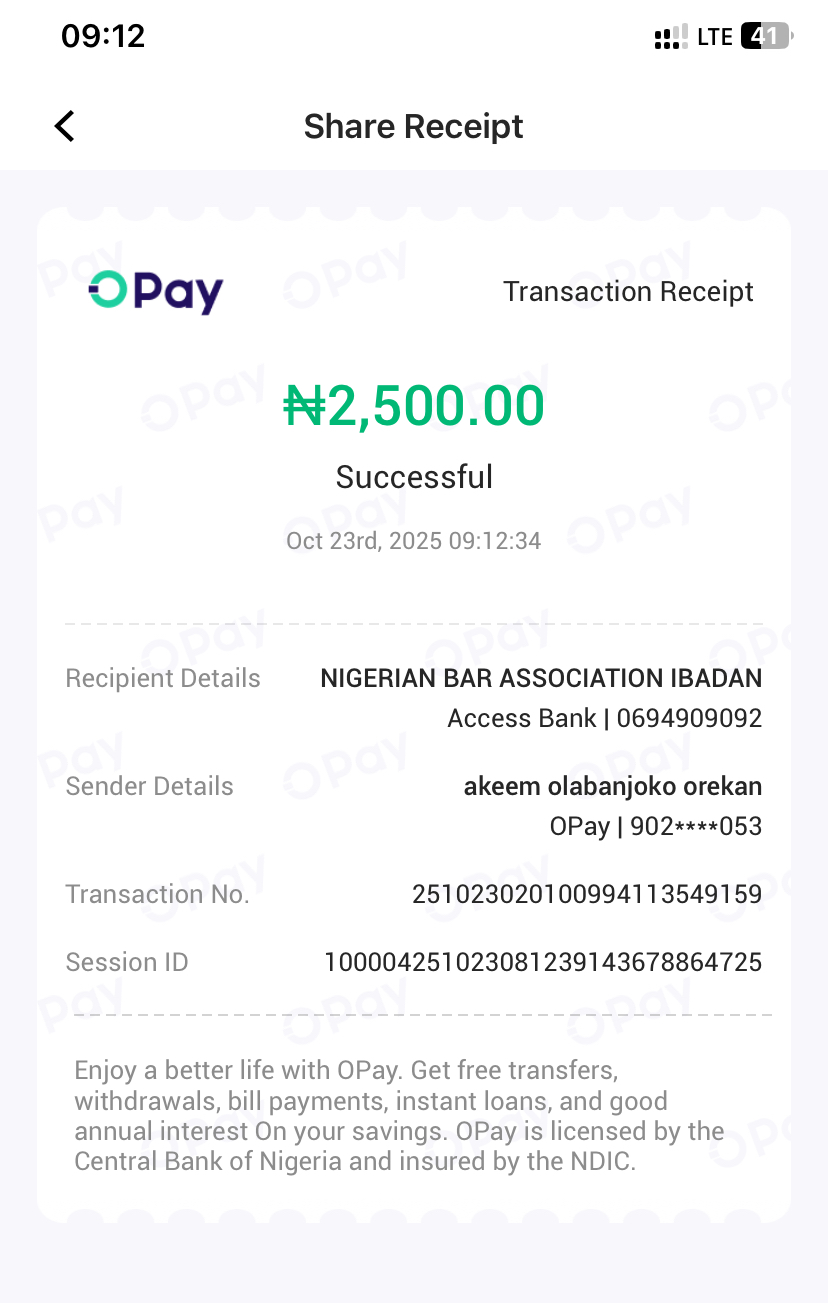
Task: Tap the 09:12 clock in the status bar
Action: pyautogui.click(x=103, y=37)
